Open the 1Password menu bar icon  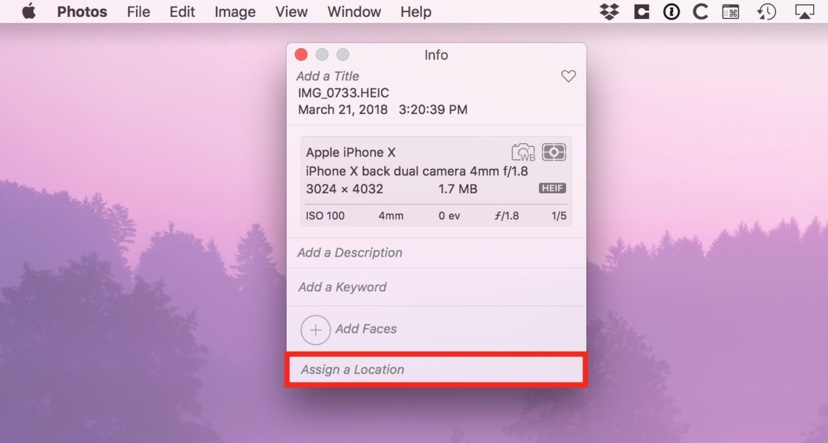coord(671,12)
